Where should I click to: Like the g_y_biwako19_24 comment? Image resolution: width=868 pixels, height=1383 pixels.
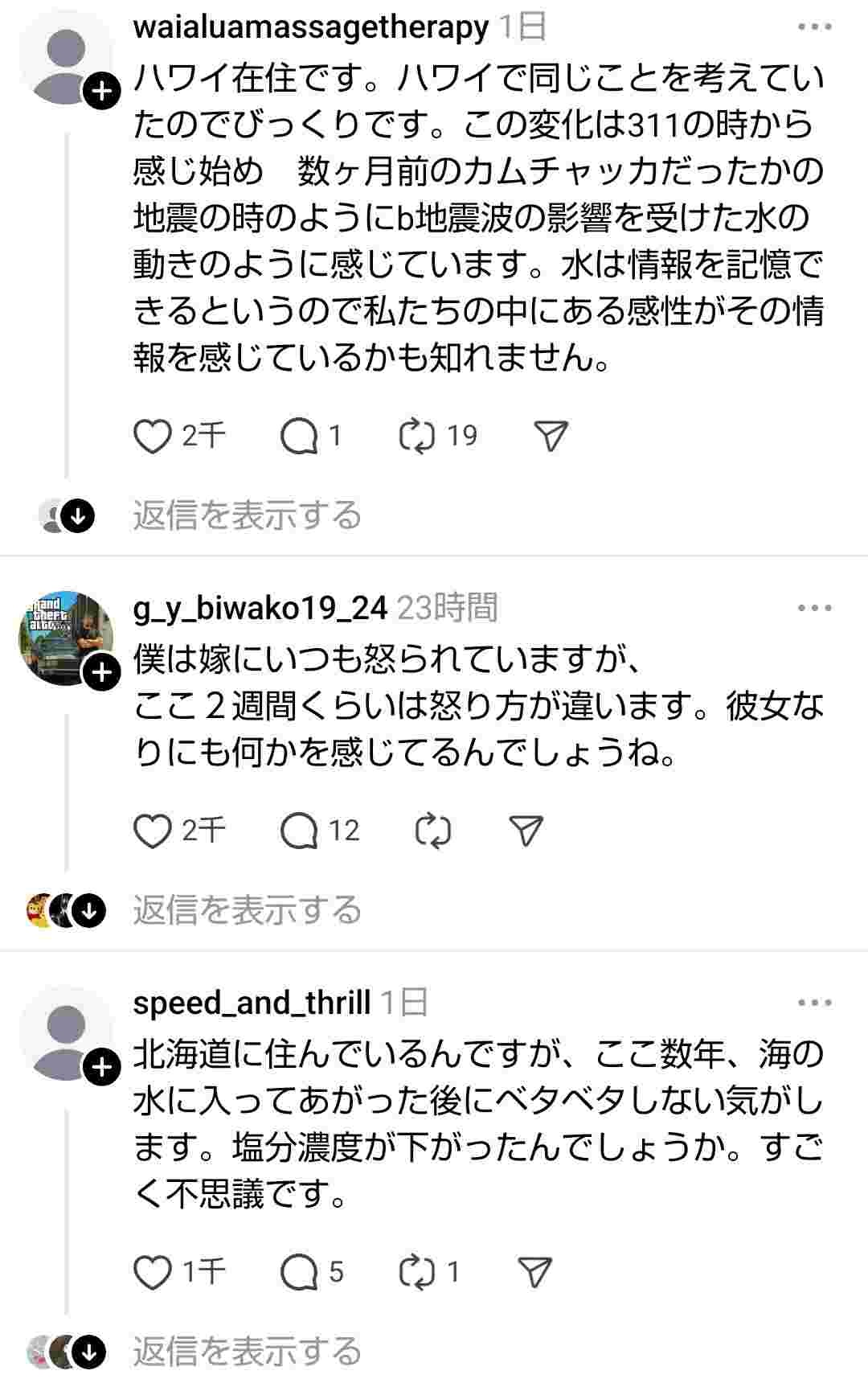[x=153, y=831]
